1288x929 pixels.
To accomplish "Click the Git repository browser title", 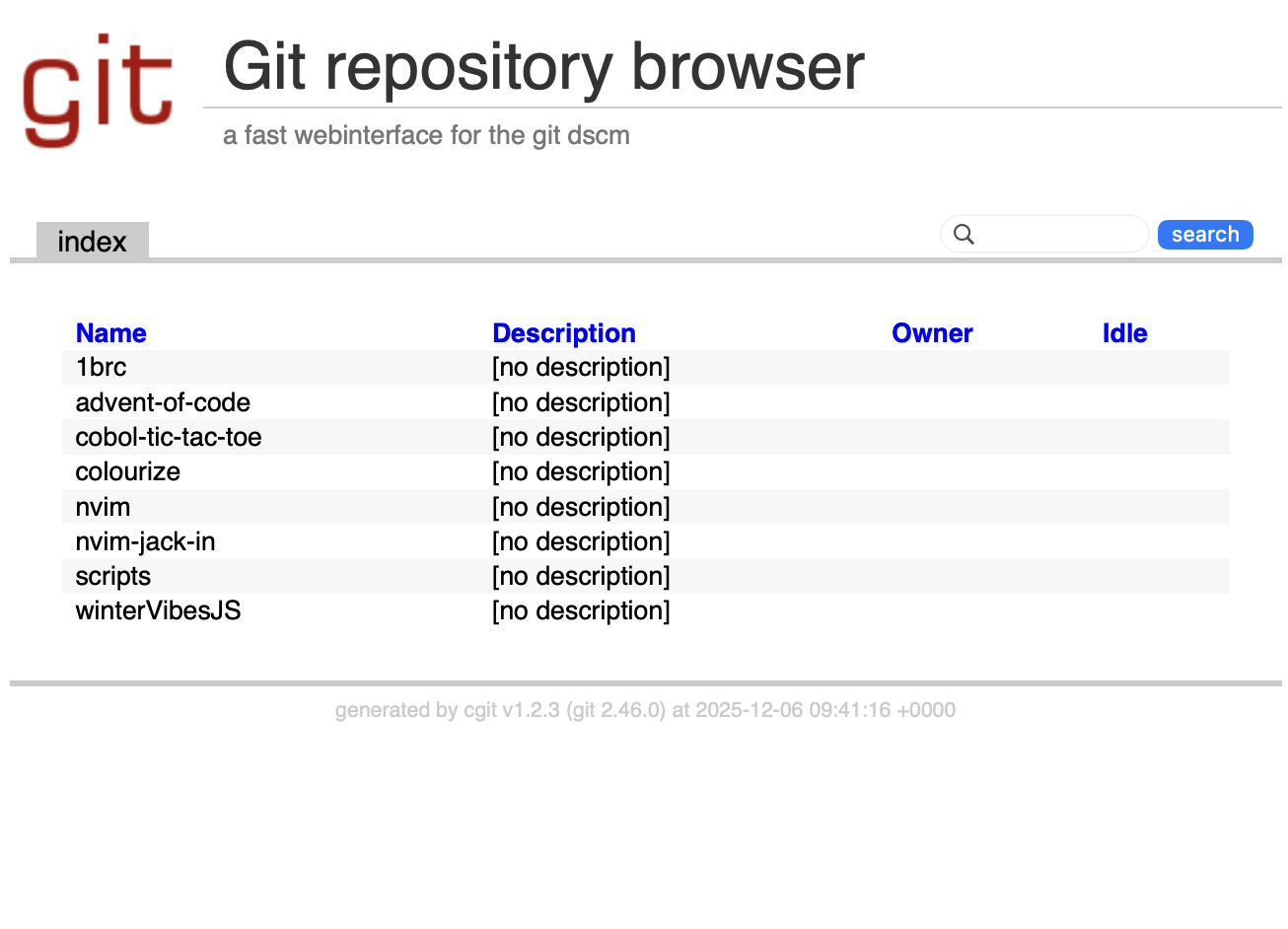I will pyautogui.click(x=543, y=67).
